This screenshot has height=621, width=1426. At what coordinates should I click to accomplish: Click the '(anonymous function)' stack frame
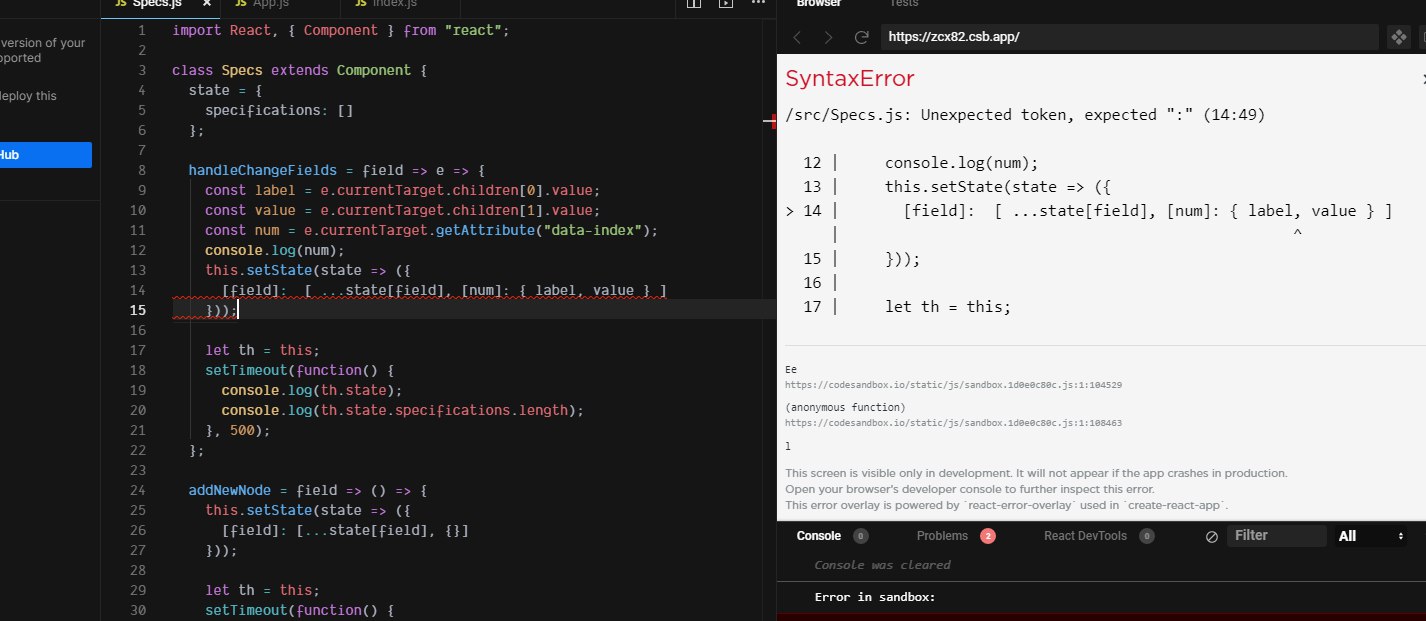846,408
